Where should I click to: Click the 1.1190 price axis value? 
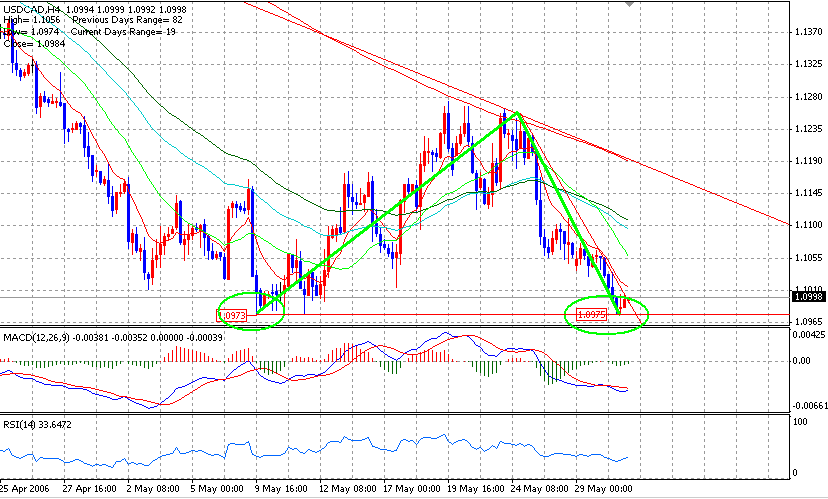(x=808, y=161)
